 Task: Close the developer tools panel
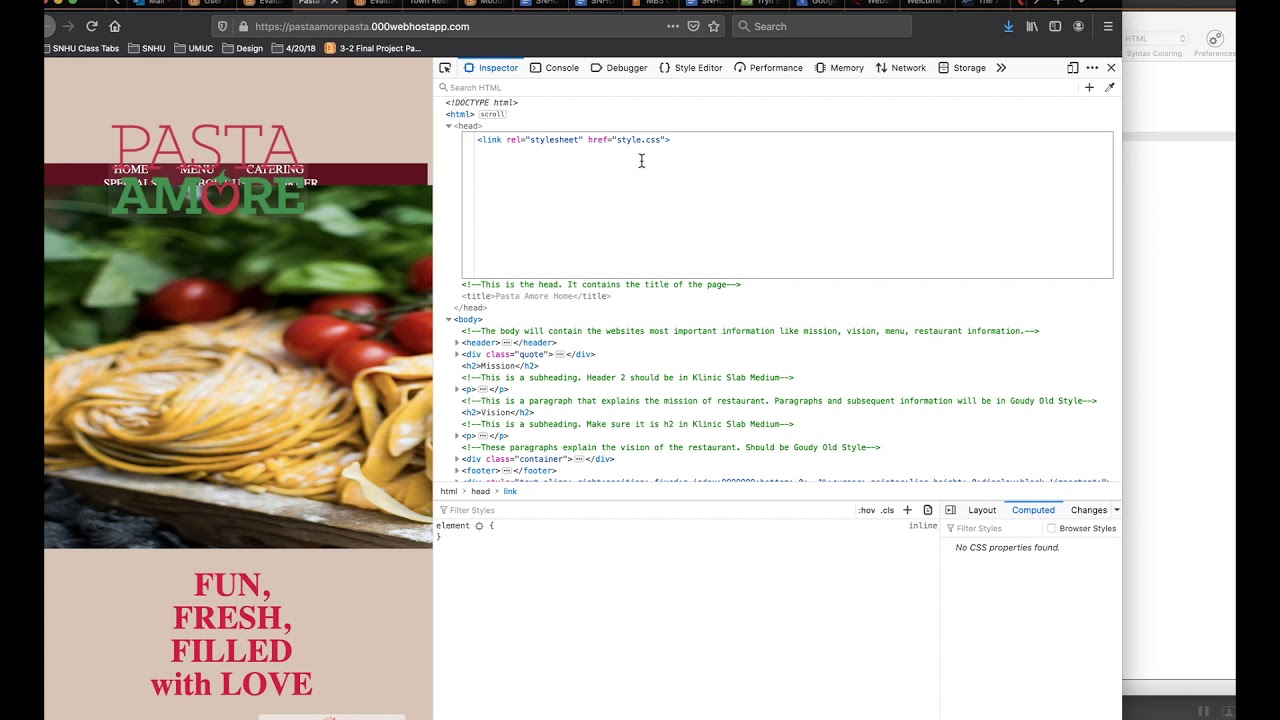[1111, 68]
